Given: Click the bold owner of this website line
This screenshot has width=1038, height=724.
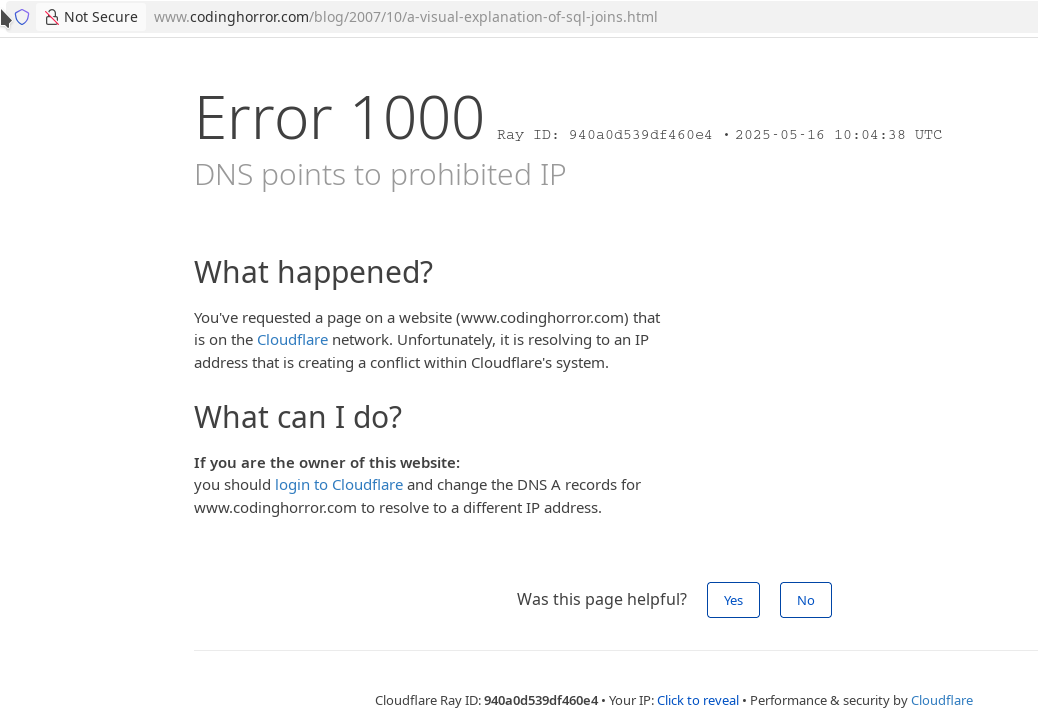Looking at the screenshot, I should [x=327, y=463].
